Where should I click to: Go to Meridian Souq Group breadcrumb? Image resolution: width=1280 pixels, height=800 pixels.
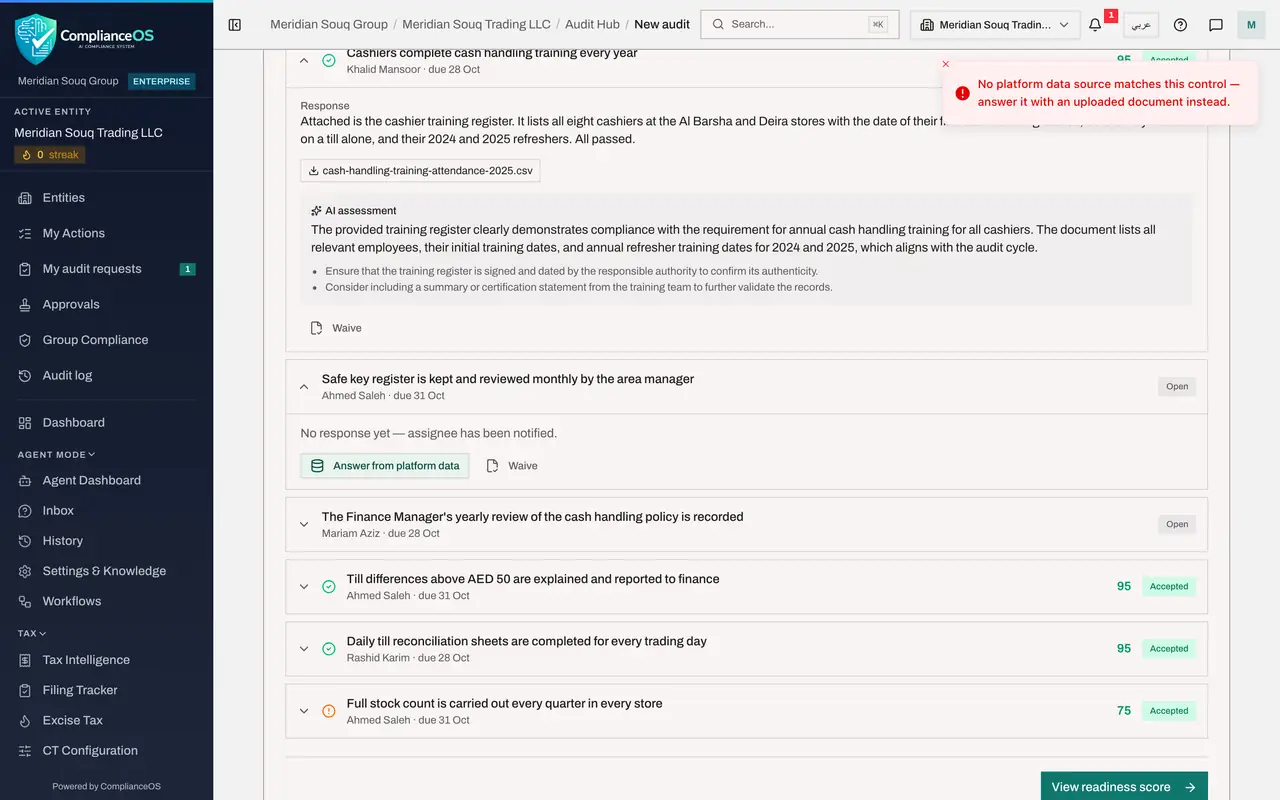pos(329,24)
